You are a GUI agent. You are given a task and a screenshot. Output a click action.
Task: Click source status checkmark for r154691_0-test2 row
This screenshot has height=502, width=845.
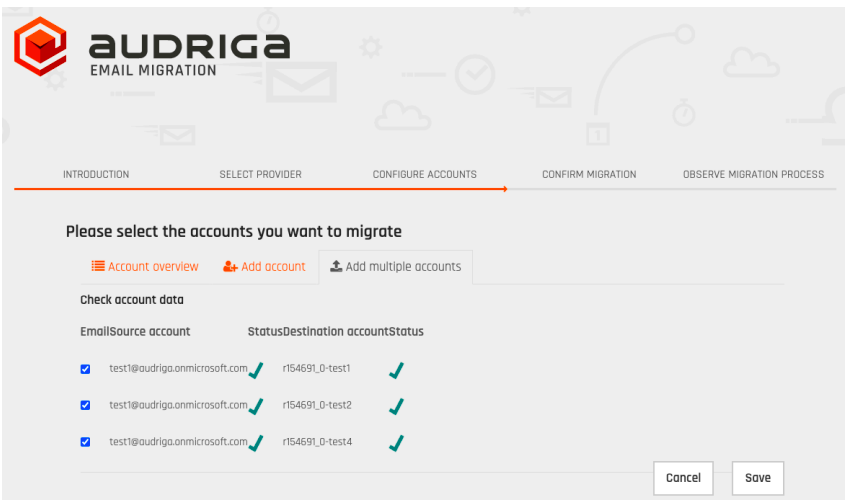tap(256, 407)
